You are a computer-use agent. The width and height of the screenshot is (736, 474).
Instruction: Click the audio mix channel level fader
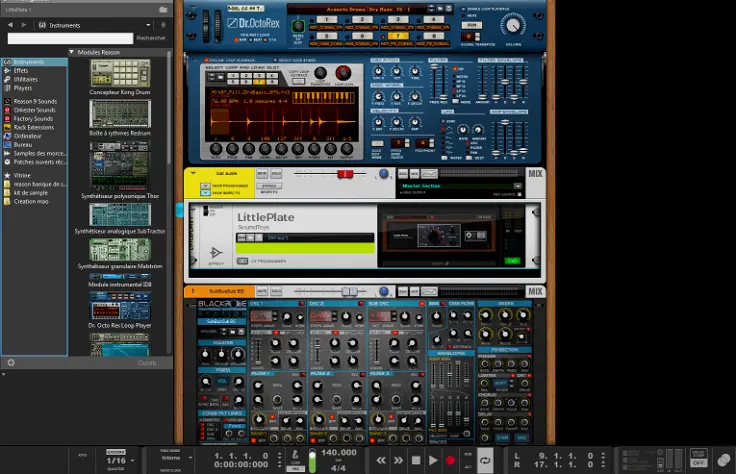pos(345,174)
